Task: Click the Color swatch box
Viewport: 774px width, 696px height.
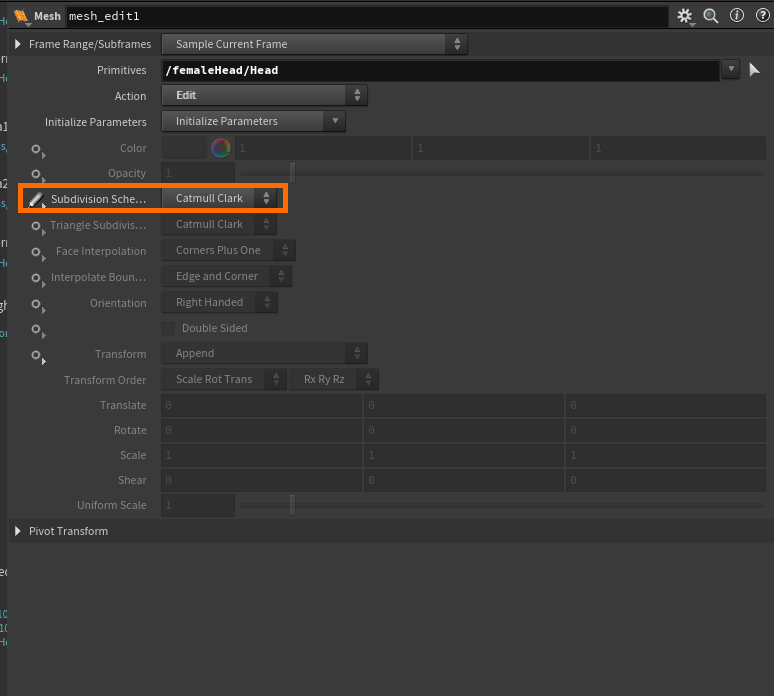Action: coord(184,148)
